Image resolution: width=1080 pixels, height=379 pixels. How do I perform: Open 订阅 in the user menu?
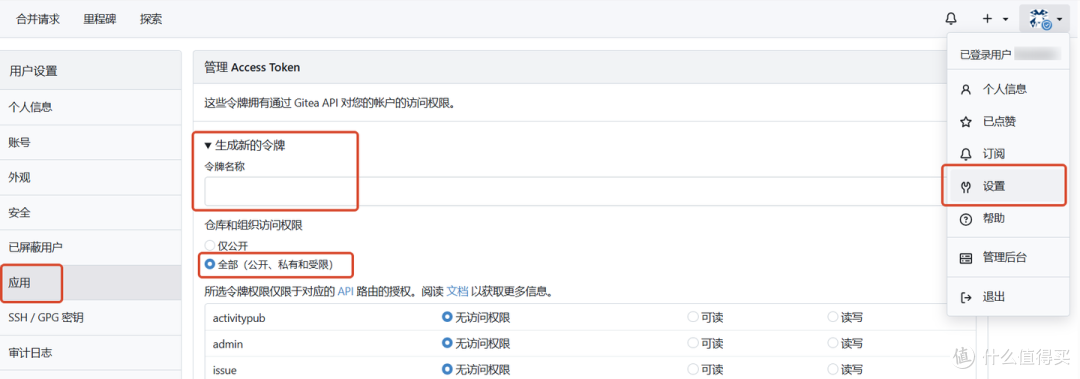point(1008,154)
